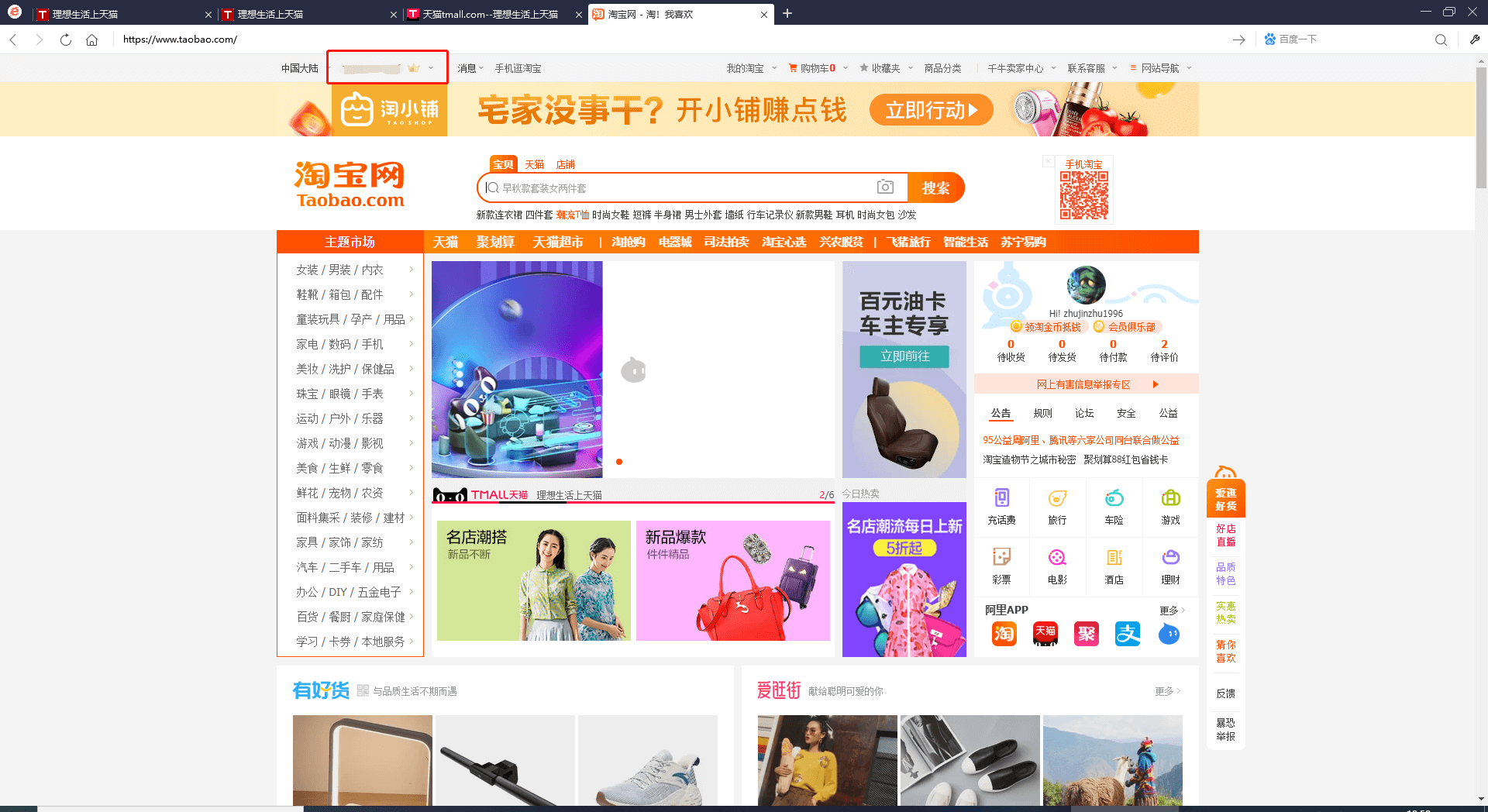1488x812 pixels.
Task: Open 手机逛淘宝 in the top bar
Action: (x=518, y=68)
